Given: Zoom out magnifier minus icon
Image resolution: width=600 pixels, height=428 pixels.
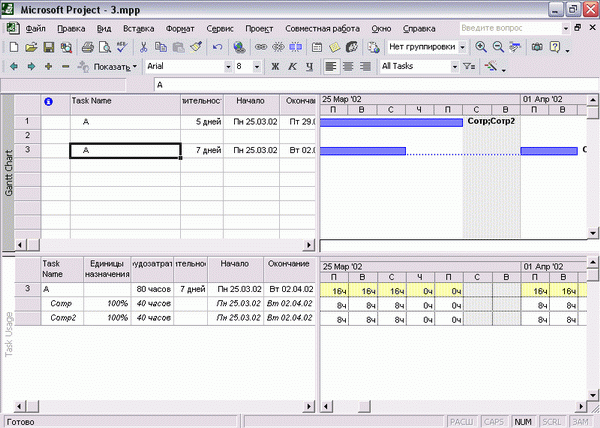Looking at the screenshot, I should tap(498, 47).
